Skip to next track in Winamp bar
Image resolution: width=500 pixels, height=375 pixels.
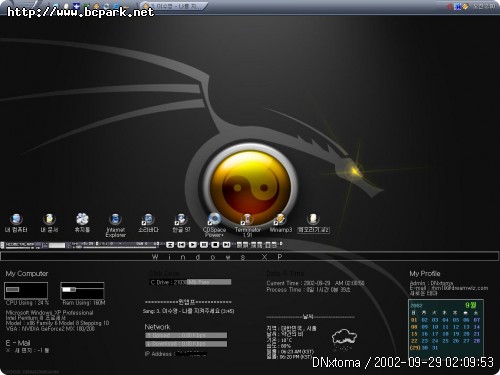coord(227,245)
